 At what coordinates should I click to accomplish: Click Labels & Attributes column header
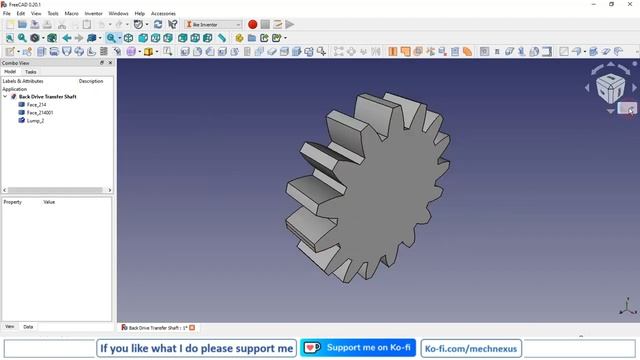(23, 81)
